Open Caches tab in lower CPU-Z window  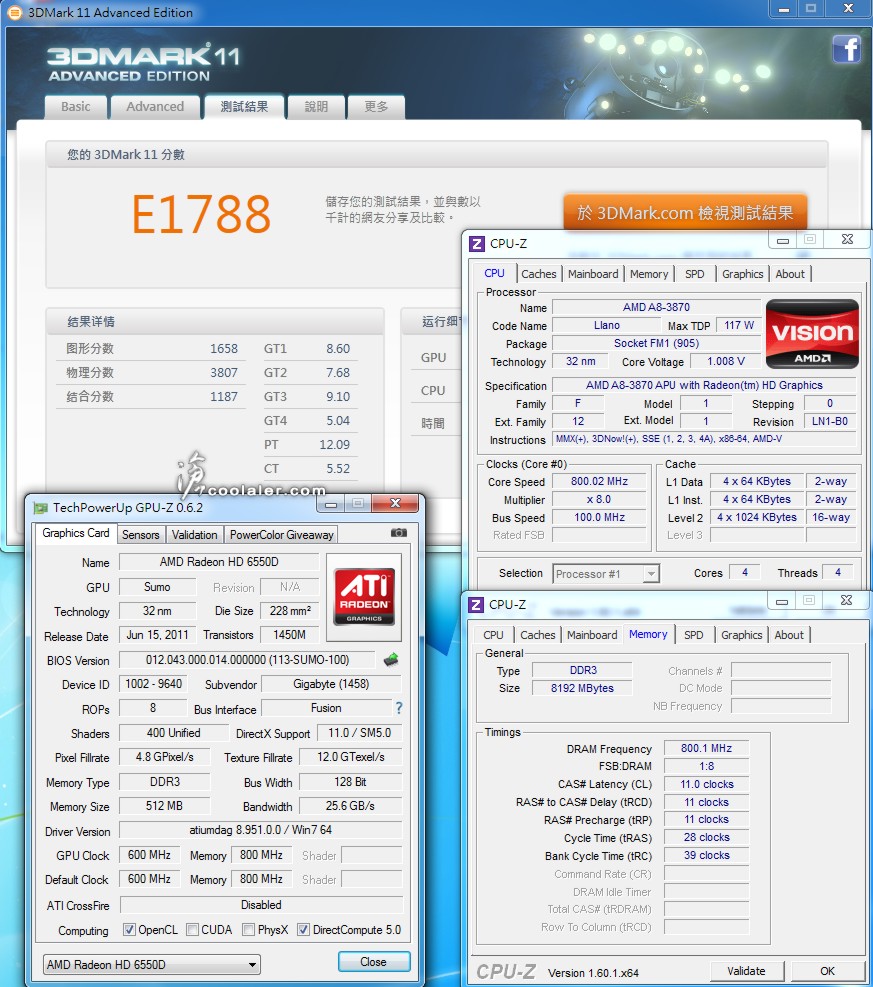538,635
